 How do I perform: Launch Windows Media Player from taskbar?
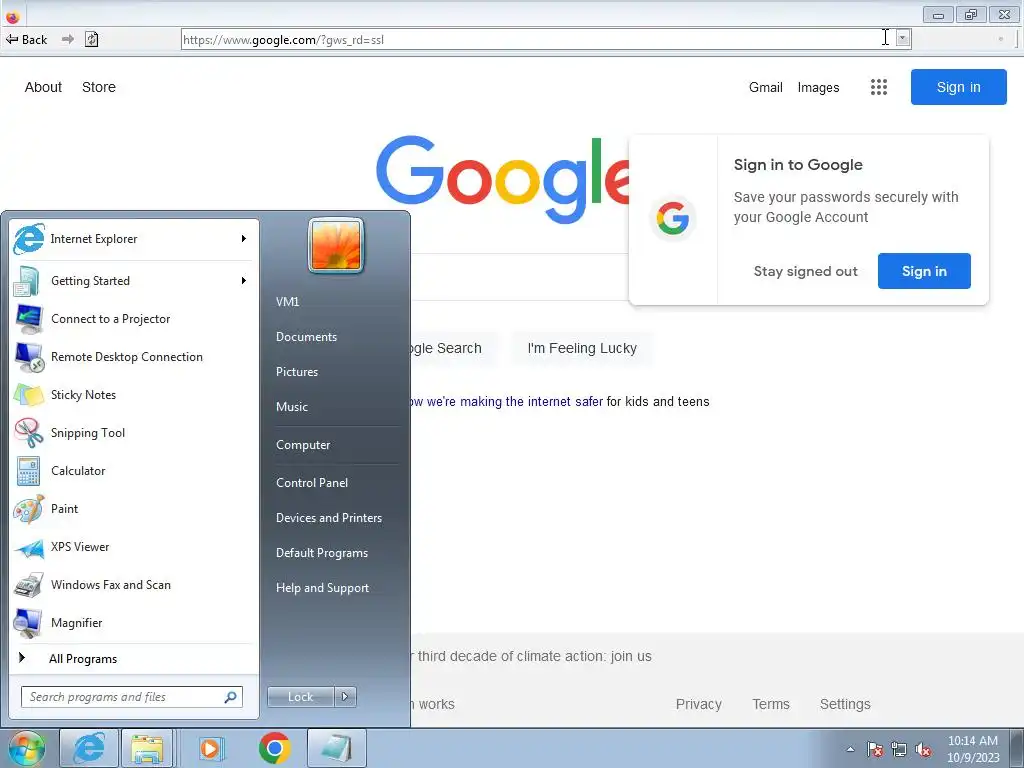tap(211, 748)
